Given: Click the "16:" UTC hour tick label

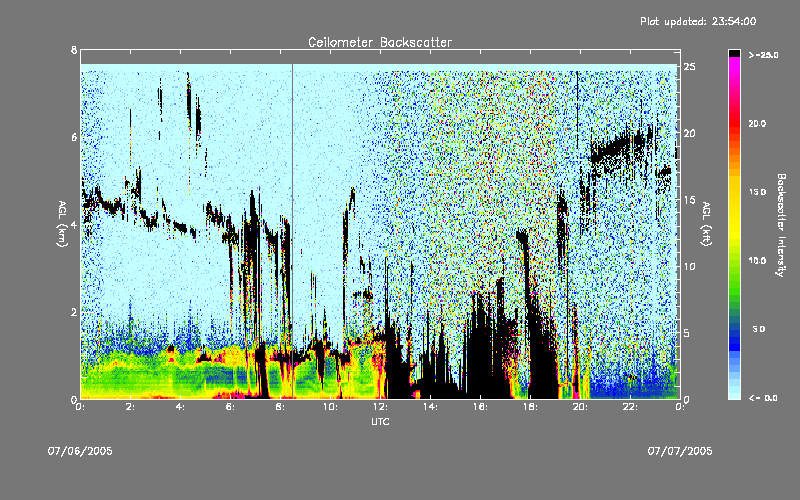Looking at the screenshot, I should click(x=480, y=407).
